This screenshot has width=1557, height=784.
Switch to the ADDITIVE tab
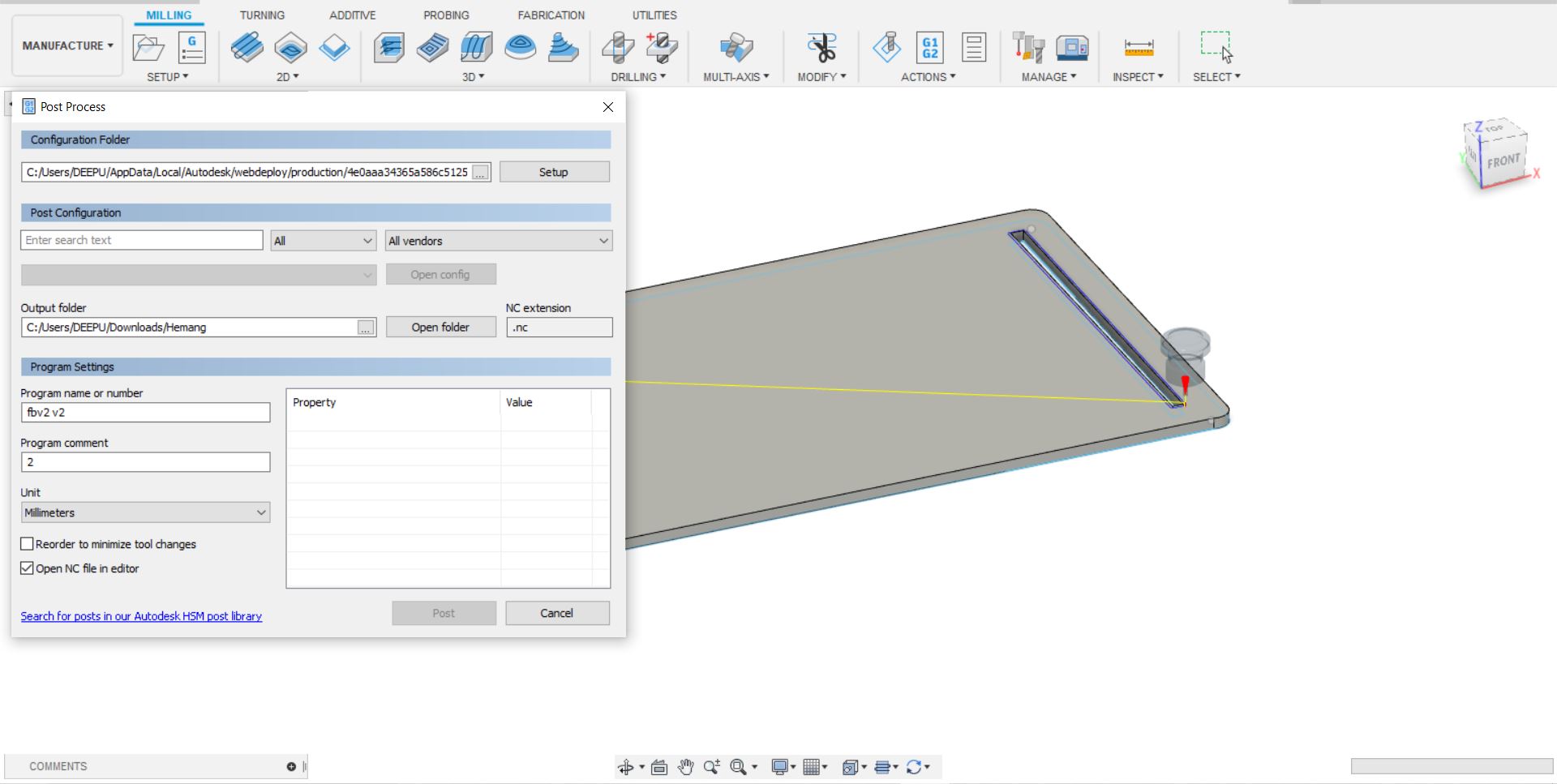coord(353,15)
